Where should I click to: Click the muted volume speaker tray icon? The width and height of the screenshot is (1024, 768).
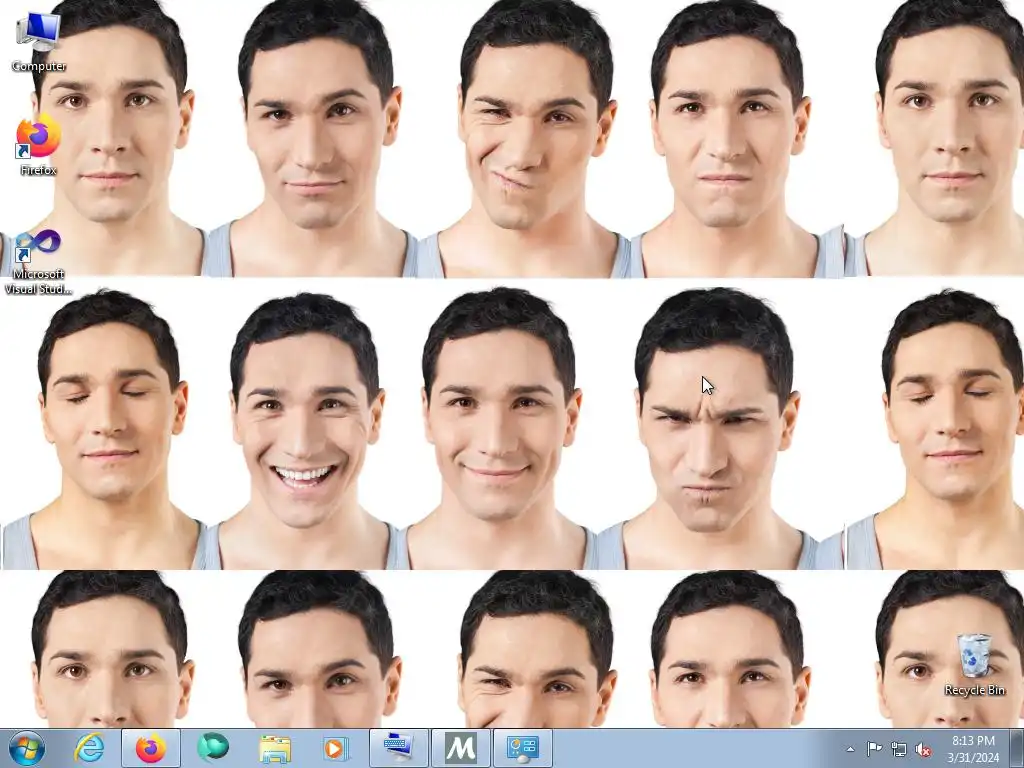pyautogui.click(x=923, y=749)
